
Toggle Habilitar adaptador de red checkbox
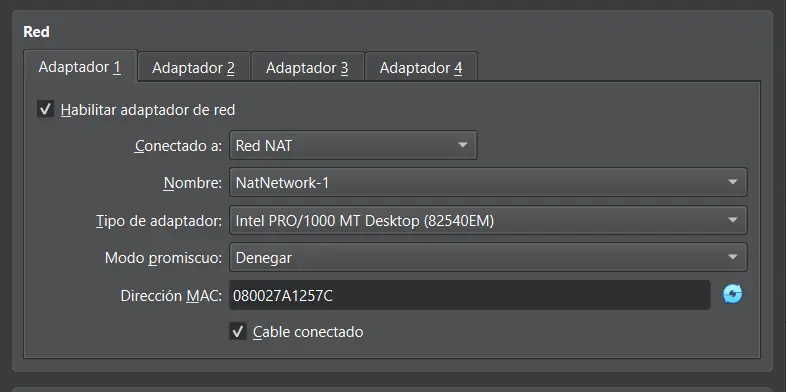coord(45,109)
